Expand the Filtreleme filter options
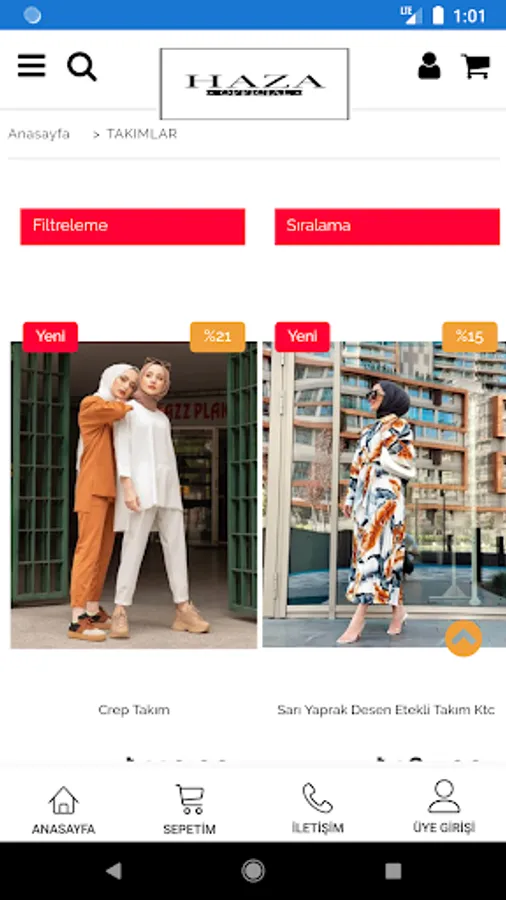The image size is (506, 900). (133, 227)
